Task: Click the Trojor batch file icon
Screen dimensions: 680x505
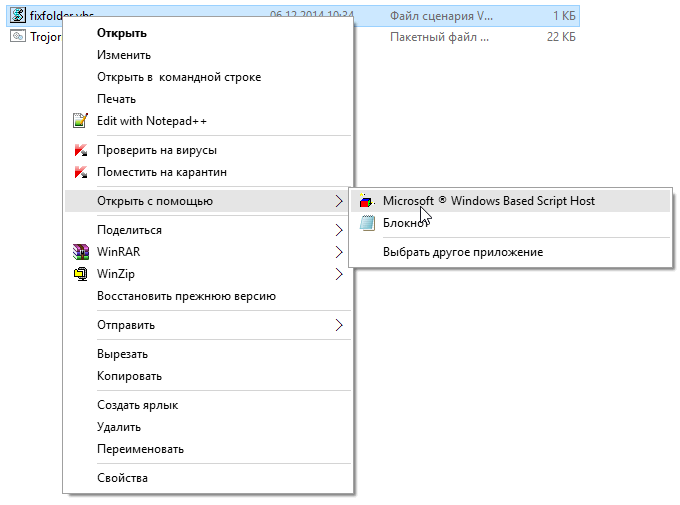Action: point(18,36)
